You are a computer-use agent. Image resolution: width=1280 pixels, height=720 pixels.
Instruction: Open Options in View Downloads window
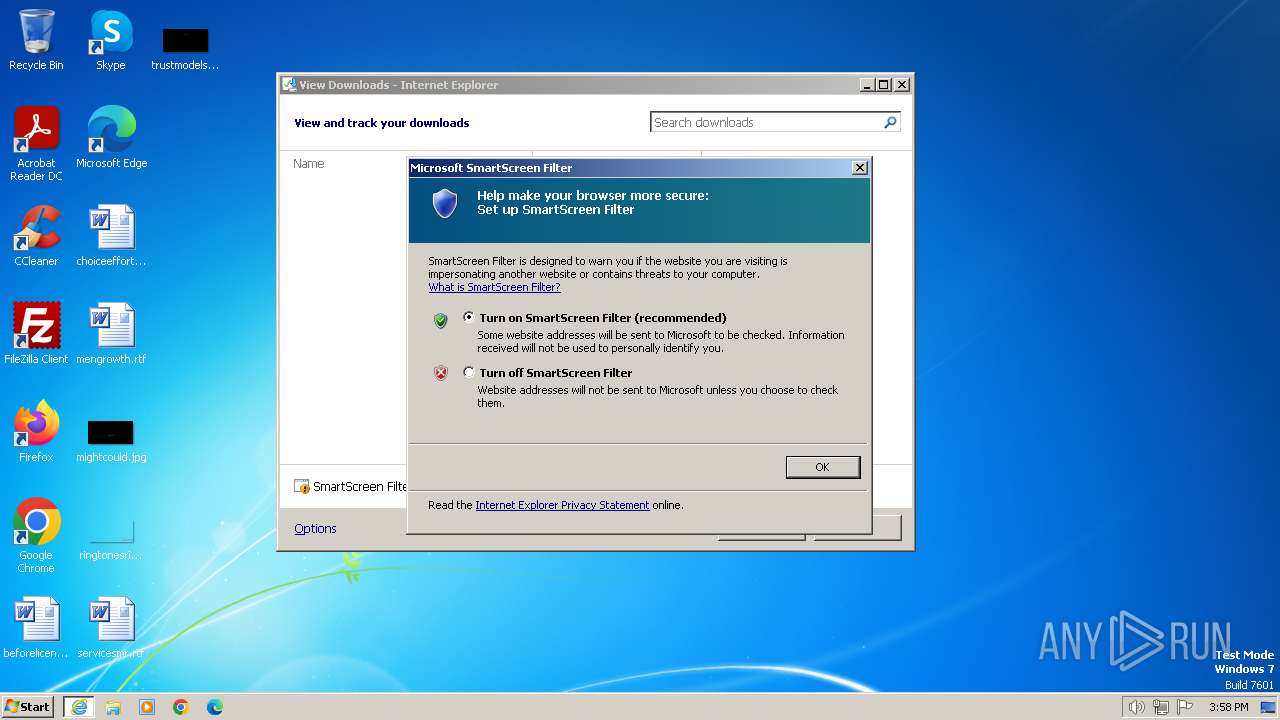tap(315, 528)
